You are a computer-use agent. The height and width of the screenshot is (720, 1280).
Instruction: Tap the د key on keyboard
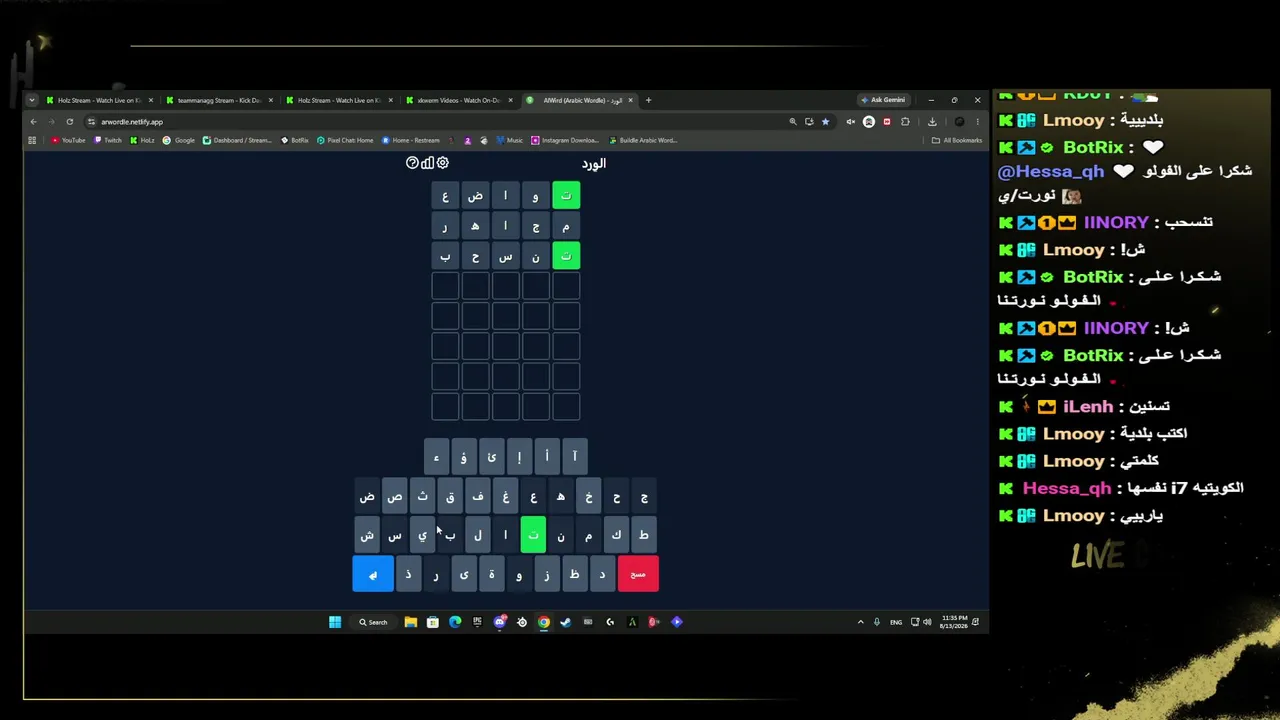click(602, 574)
